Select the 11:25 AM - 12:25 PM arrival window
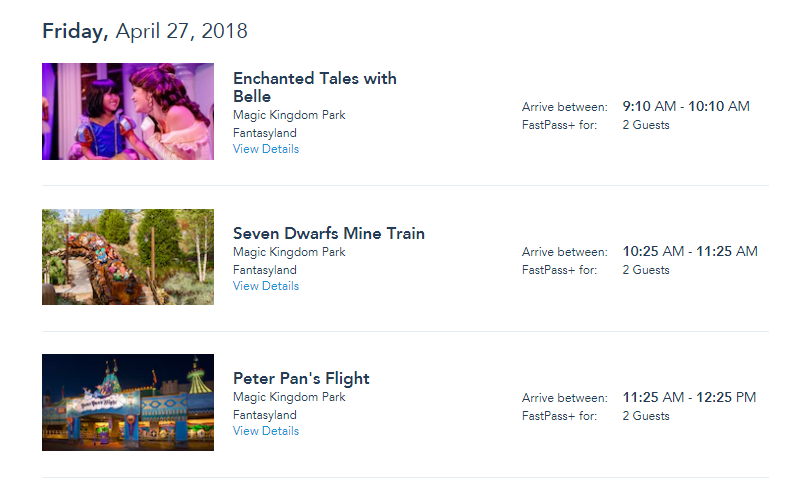 click(x=689, y=398)
